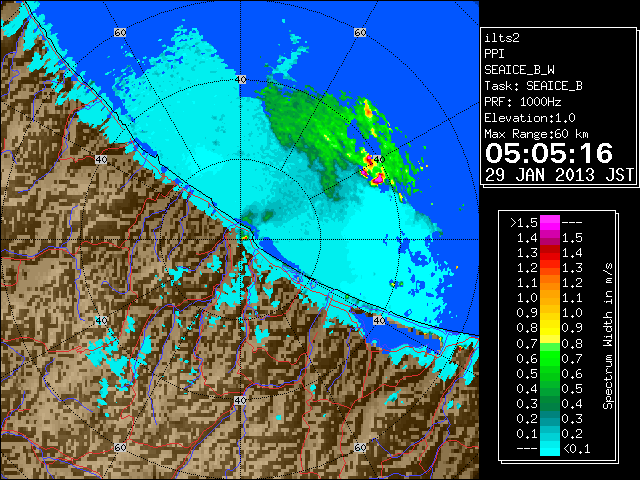640x480 pixels.
Task: Click the "<0.1" legend label
Action: pyautogui.click(x=576, y=449)
